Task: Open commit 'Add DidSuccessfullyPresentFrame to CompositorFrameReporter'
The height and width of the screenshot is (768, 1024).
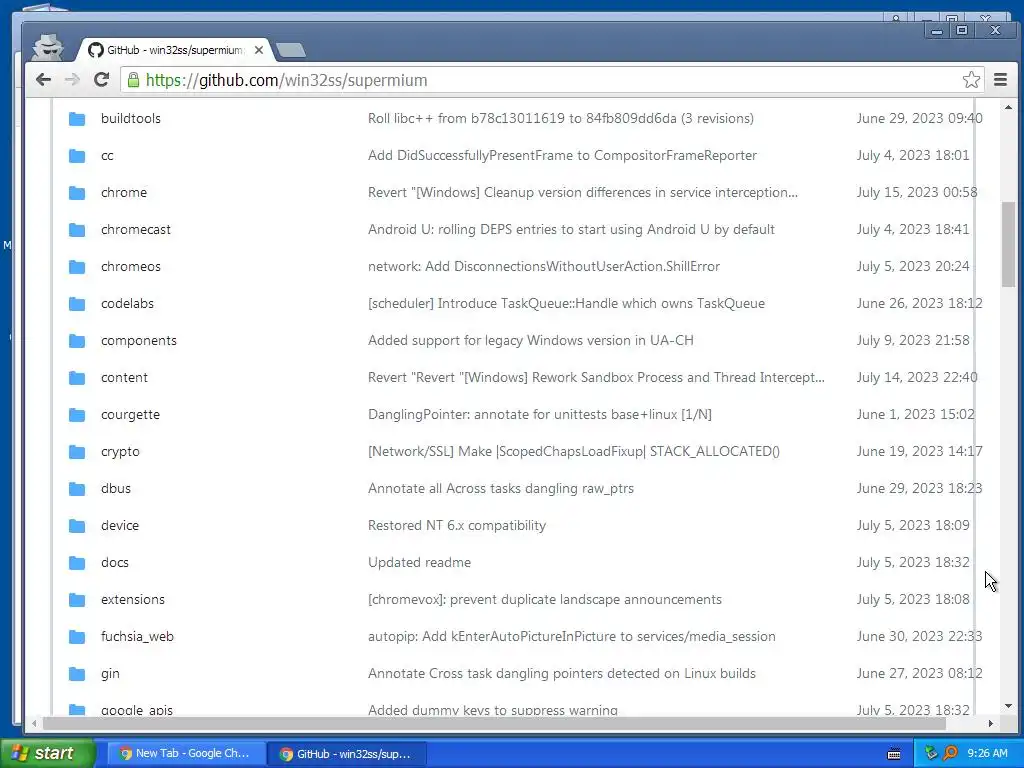Action: pos(562,155)
